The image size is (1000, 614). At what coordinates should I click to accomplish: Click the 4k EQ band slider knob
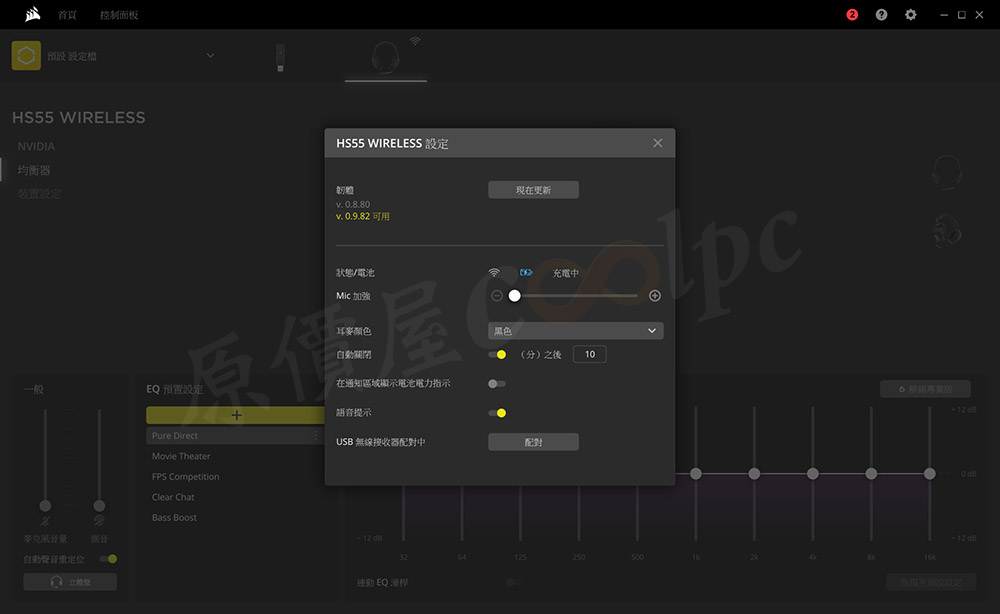812,474
